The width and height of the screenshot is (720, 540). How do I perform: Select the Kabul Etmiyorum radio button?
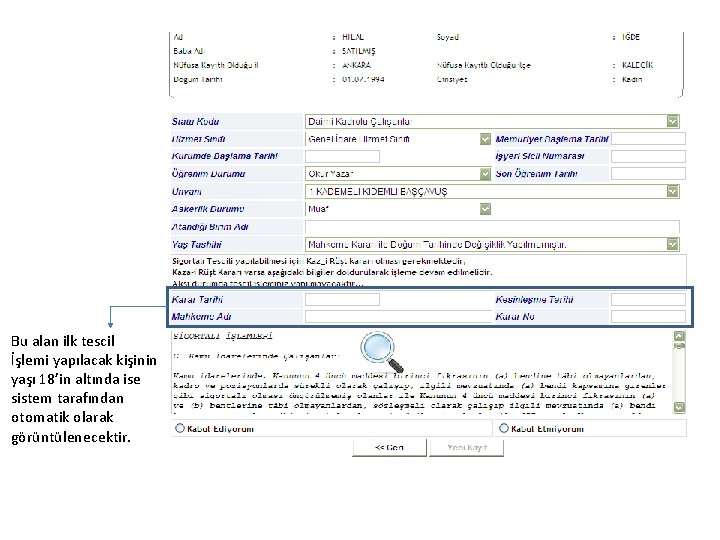(504, 428)
